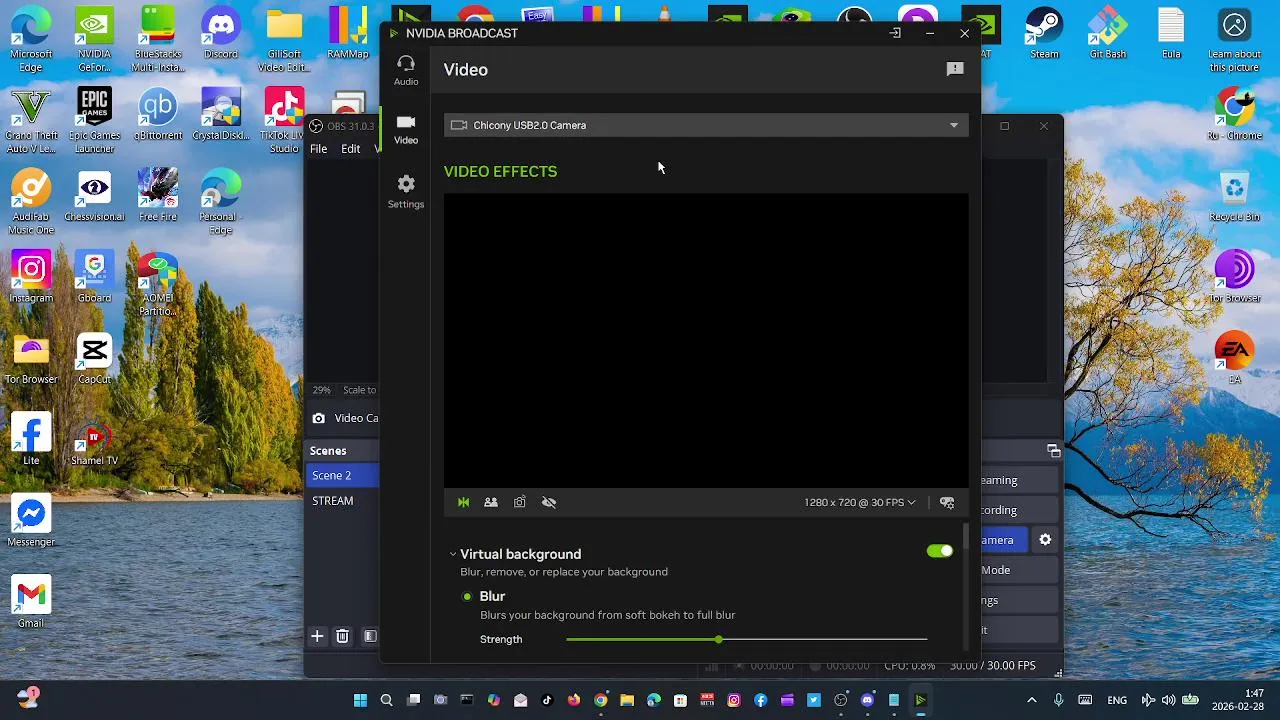Open the EA app desktop icon
This screenshot has width=1280, height=720.
pyautogui.click(x=1234, y=358)
